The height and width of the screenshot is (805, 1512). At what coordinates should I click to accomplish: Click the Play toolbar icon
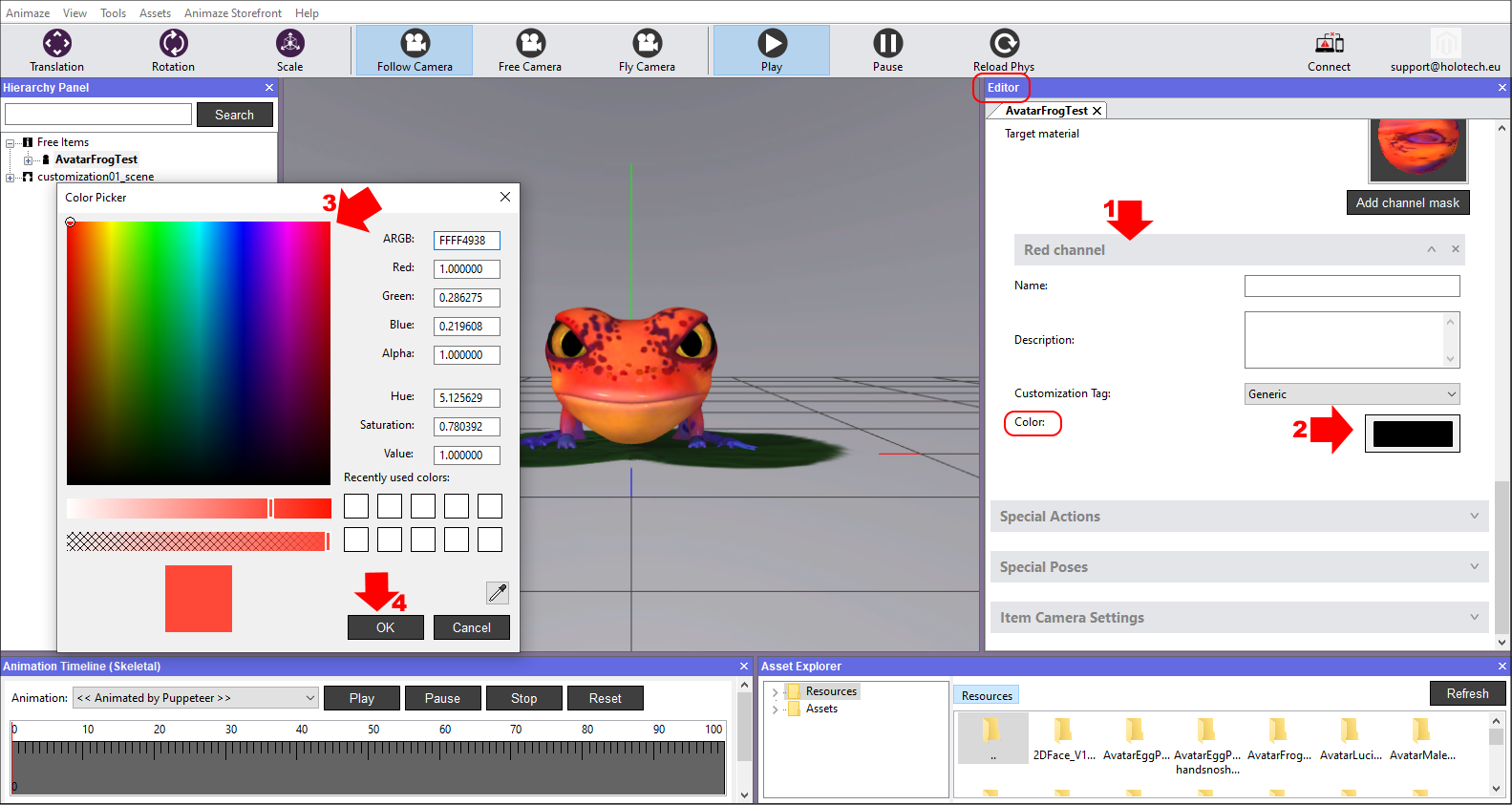772,50
